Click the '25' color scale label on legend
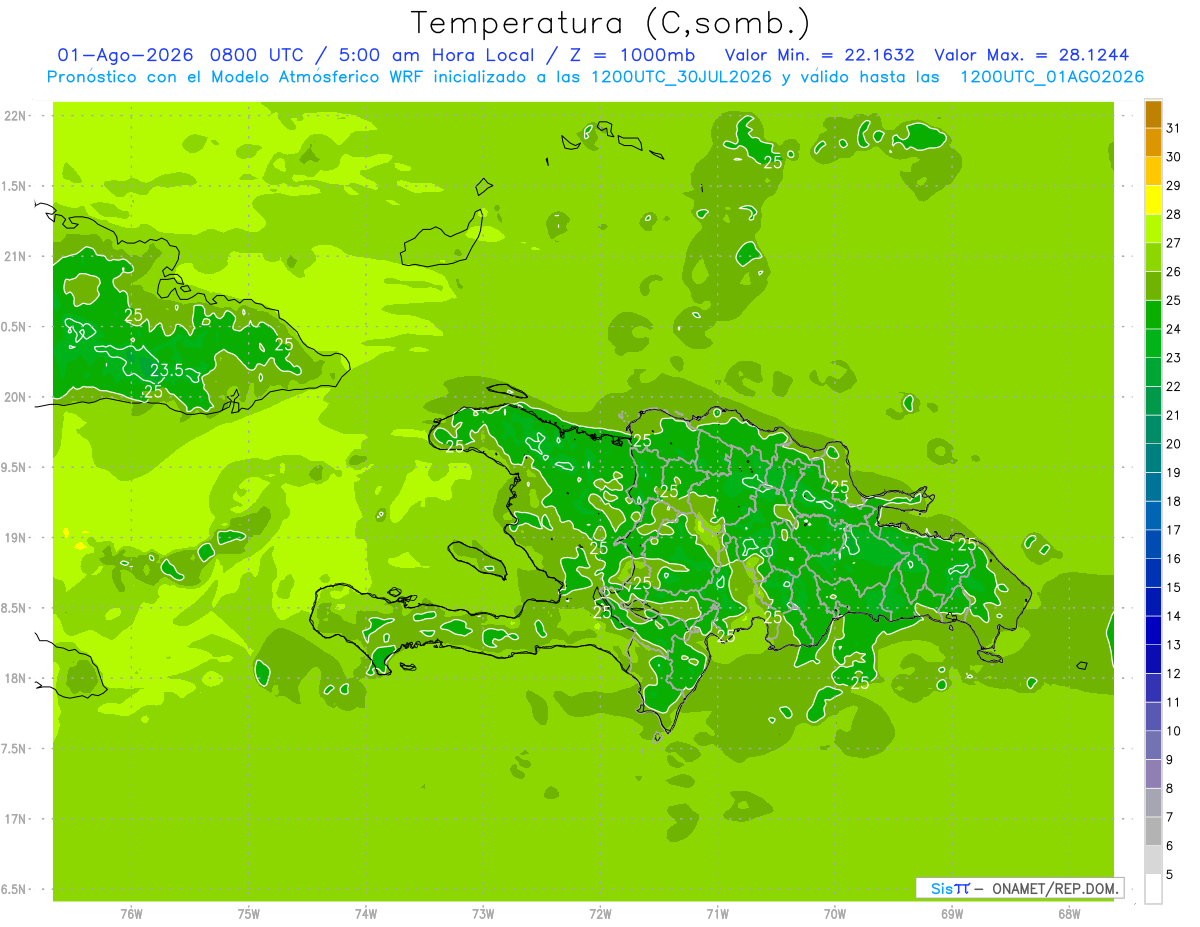Viewport: 1200px width, 927px height. pyautogui.click(x=1173, y=300)
